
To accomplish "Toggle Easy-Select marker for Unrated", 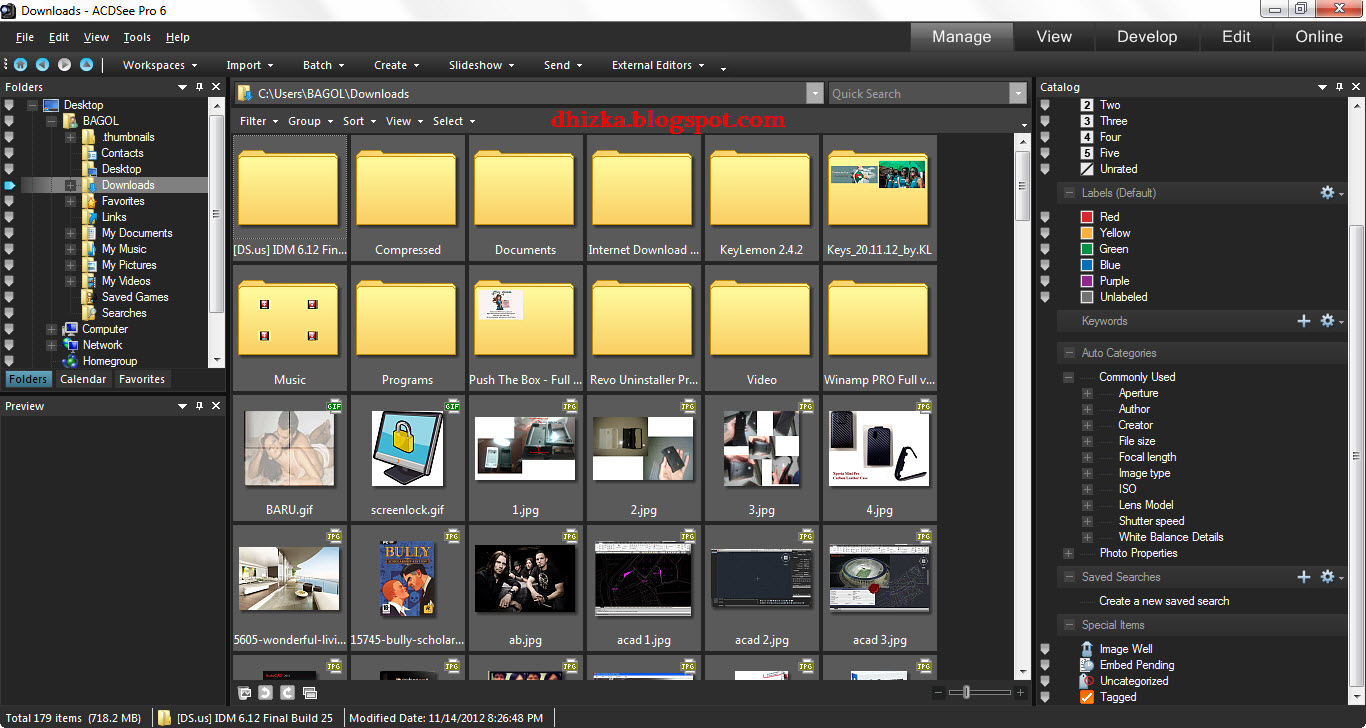I will pyautogui.click(x=1046, y=169).
